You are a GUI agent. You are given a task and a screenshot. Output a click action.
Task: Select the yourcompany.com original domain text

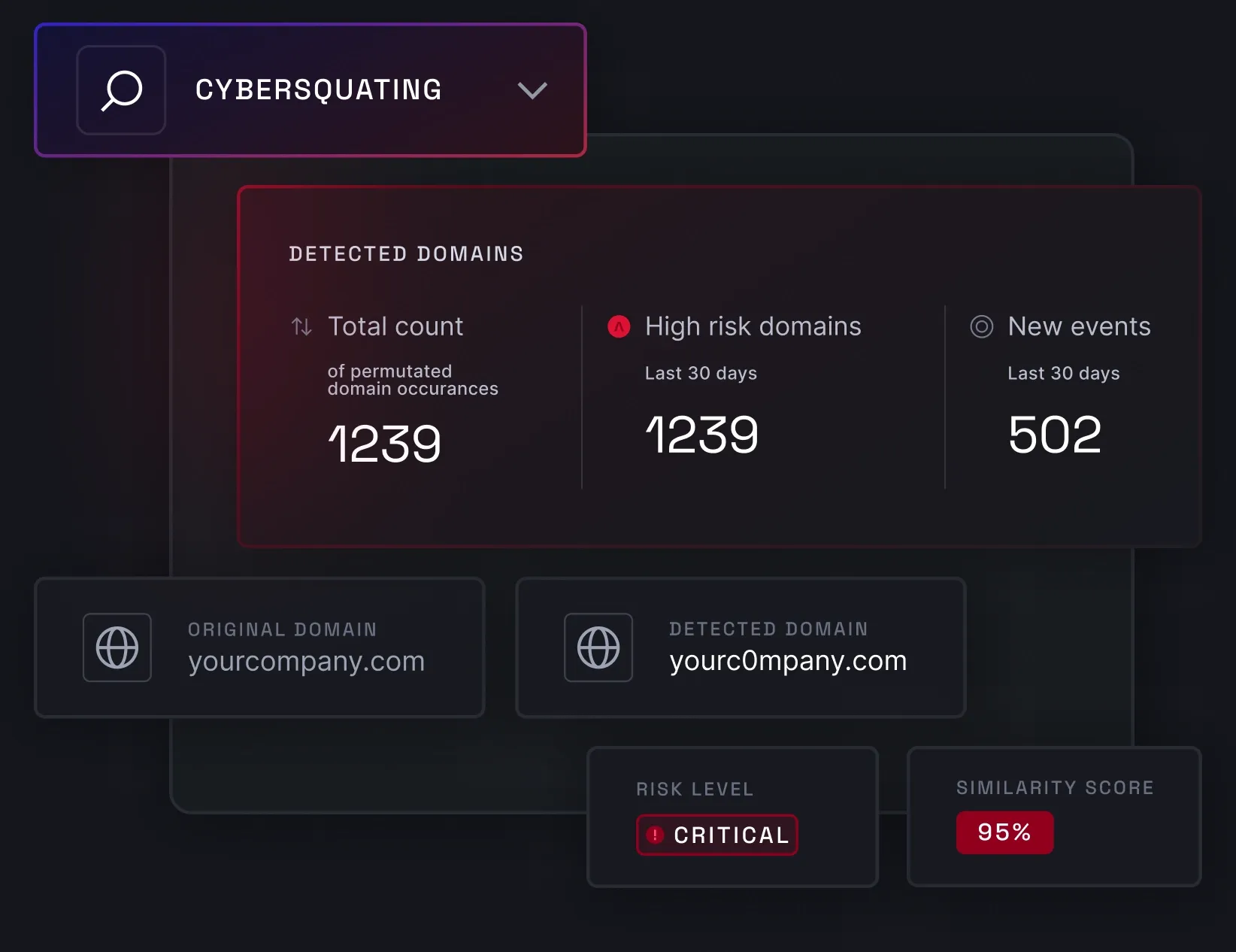pyautogui.click(x=306, y=662)
